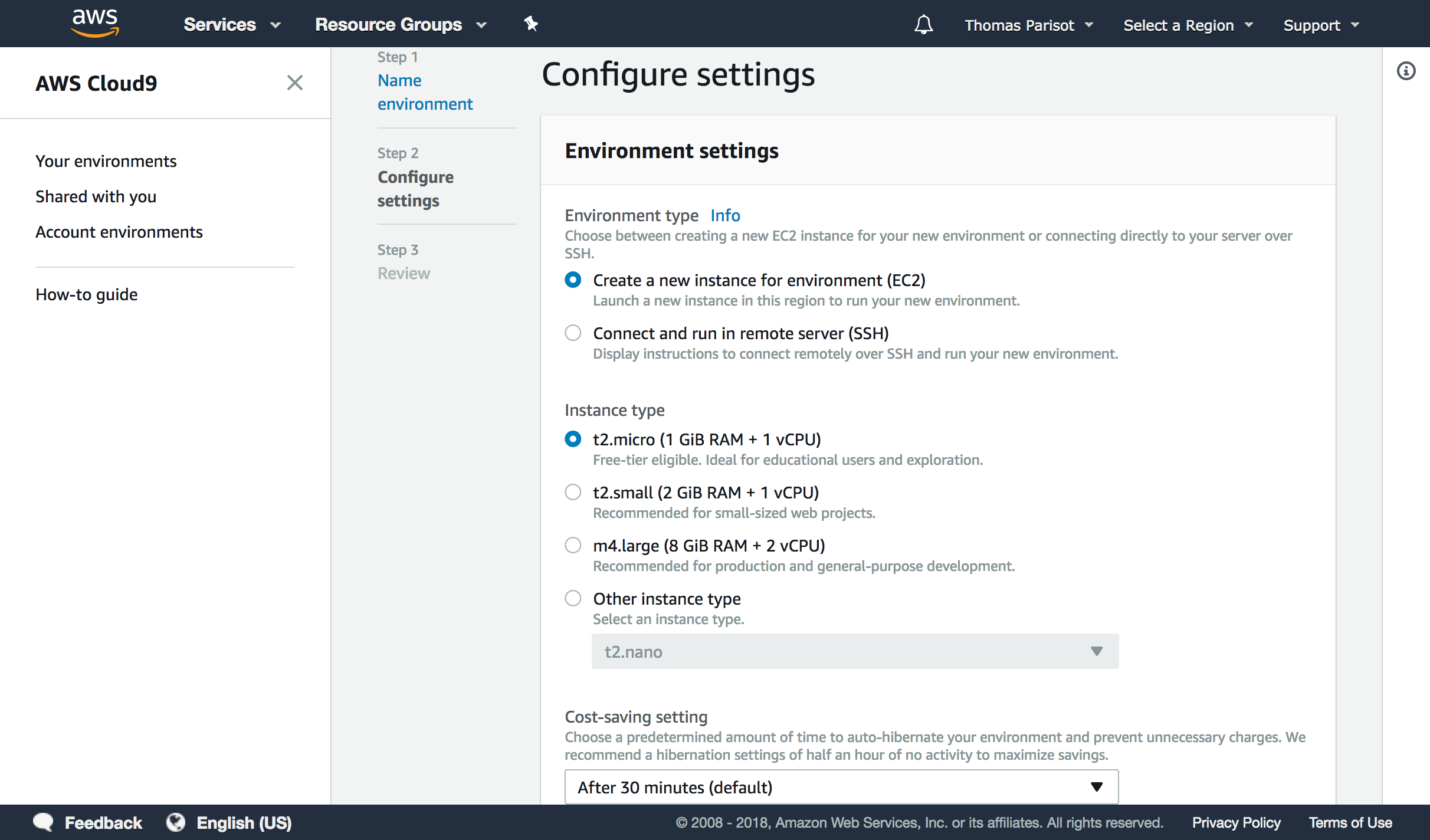Close the AWS Cloud9 side panel
This screenshot has height=840, width=1430.
[295, 83]
